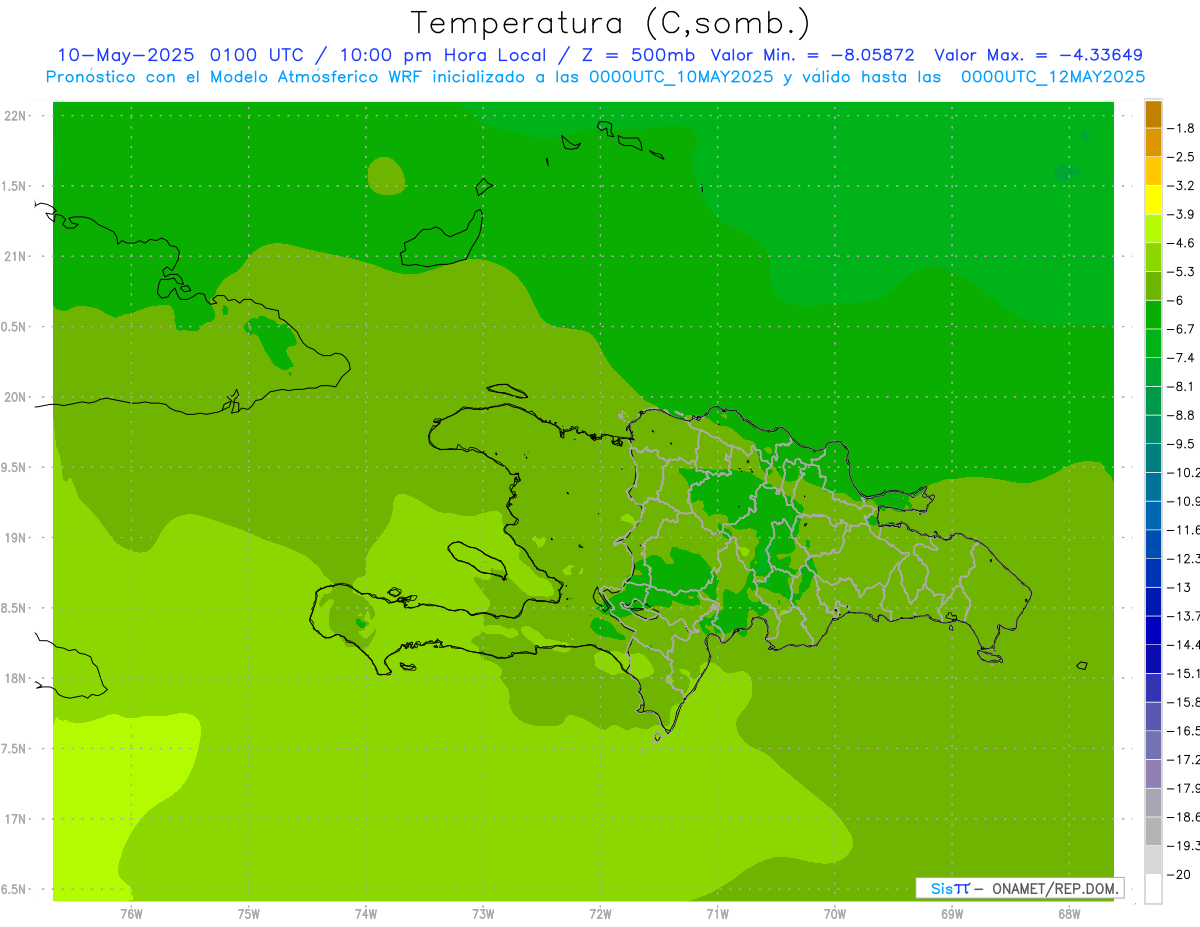The width and height of the screenshot is (1200, 927).
Task: Click the -14.4 colorbar value
Action: pyautogui.click(x=1182, y=644)
